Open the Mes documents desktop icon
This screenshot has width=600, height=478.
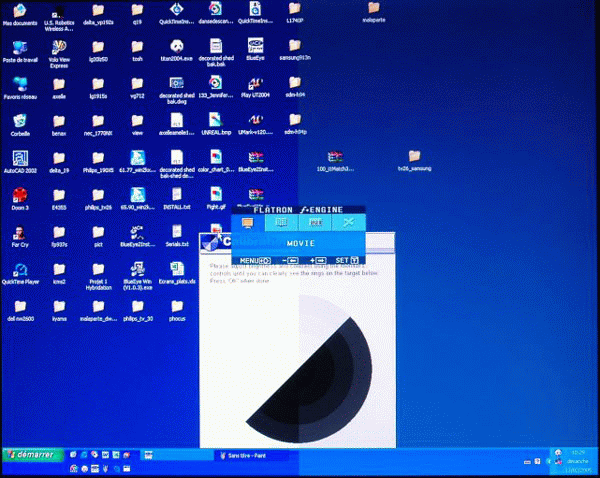[20, 14]
